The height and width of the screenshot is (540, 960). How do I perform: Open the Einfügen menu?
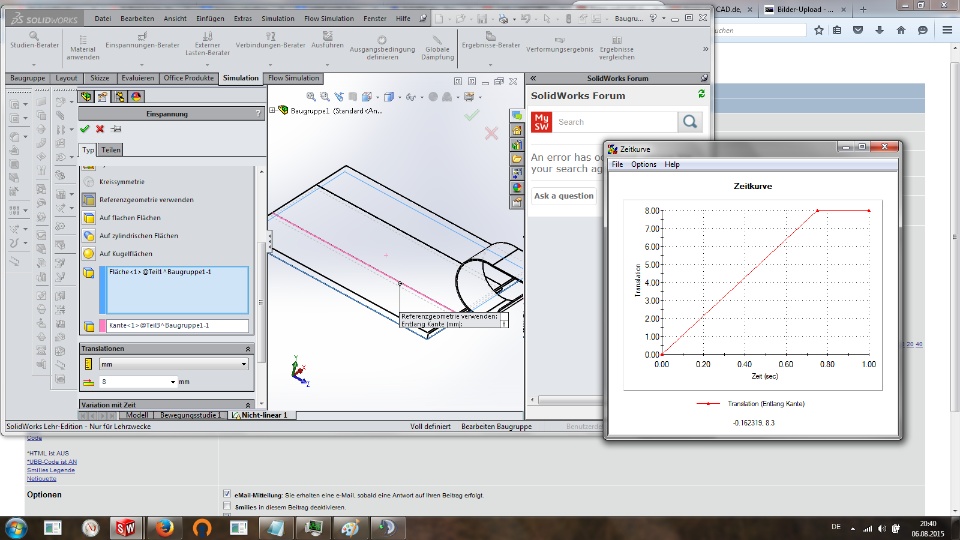(210, 18)
